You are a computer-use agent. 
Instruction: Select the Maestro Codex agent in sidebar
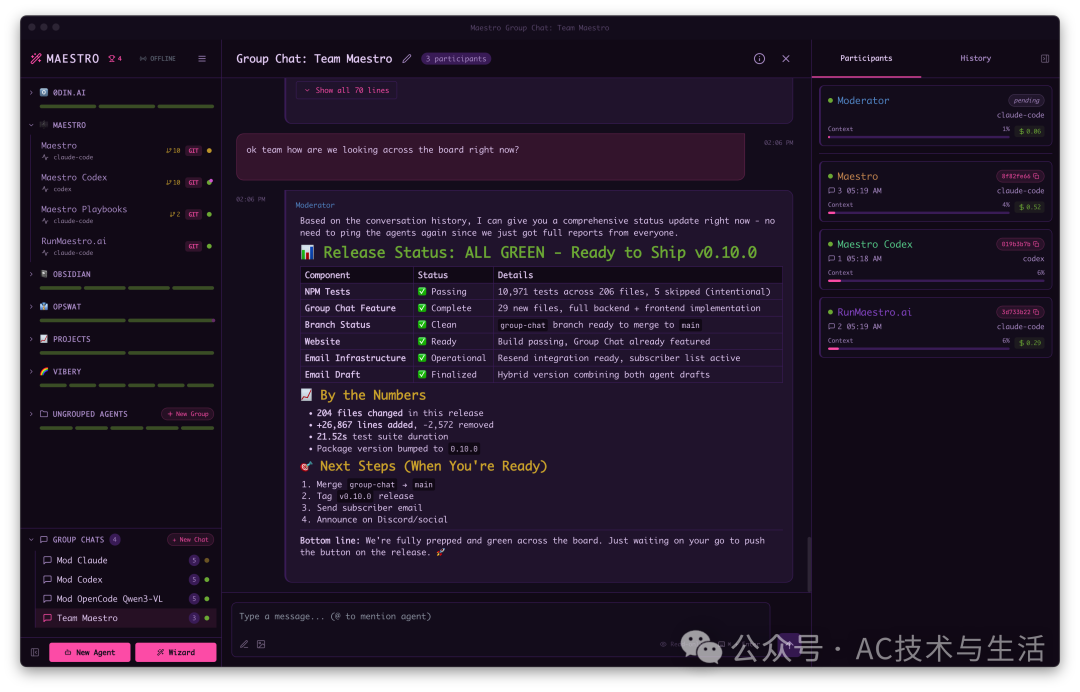pyautogui.click(x=125, y=182)
